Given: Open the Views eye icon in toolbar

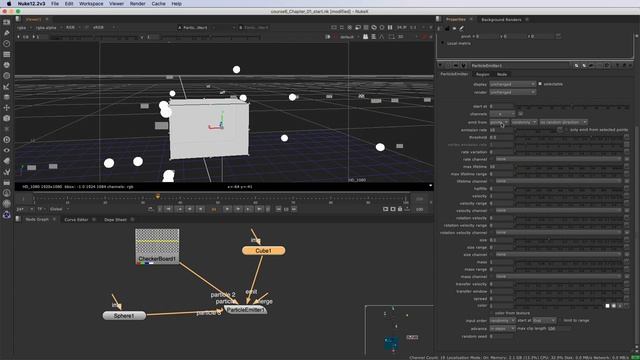Looking at the screenshot, I should click(x=7, y=150).
